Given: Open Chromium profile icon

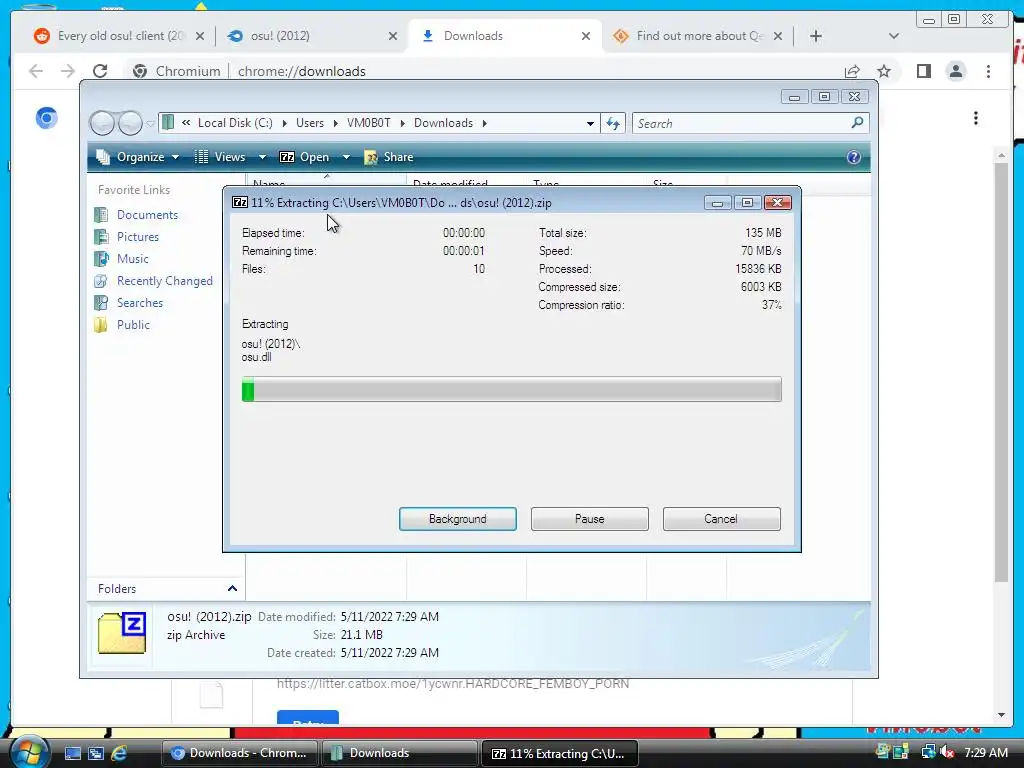Looking at the screenshot, I should (x=956, y=71).
